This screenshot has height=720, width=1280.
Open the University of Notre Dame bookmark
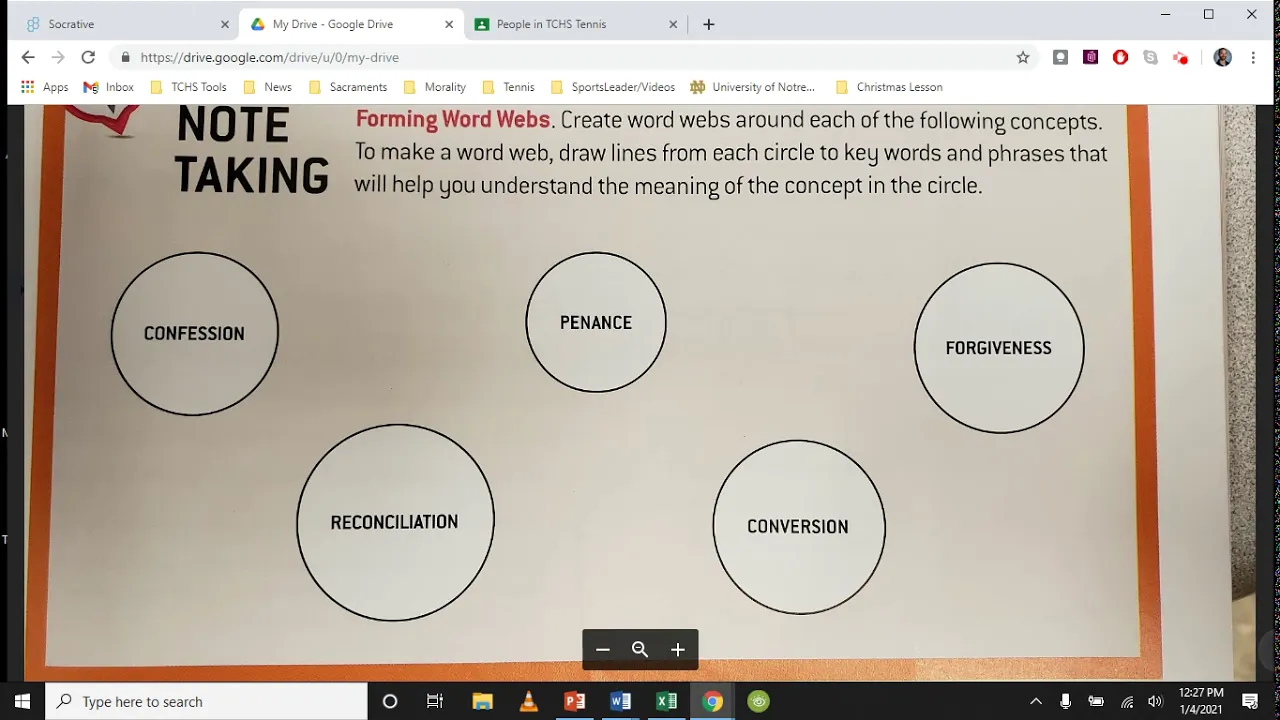(x=753, y=87)
